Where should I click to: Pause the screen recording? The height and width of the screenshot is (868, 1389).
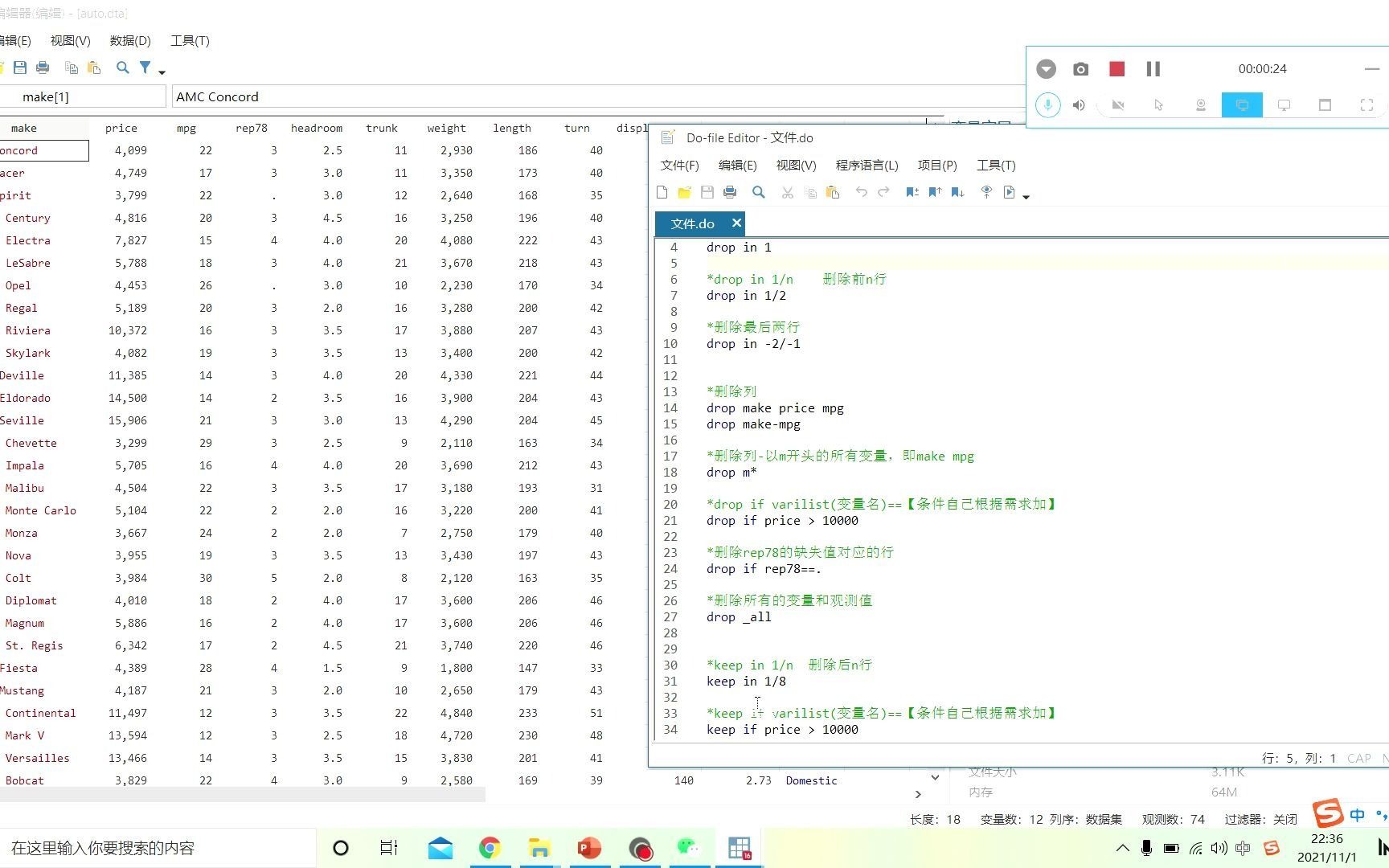click(x=1153, y=69)
